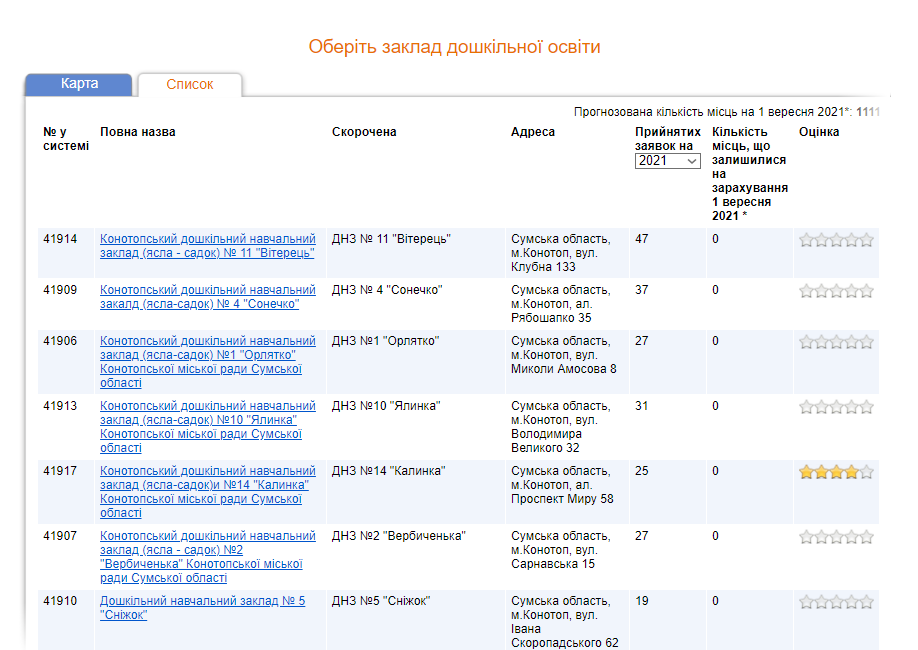
Task: Click star rating in row 41909
Action: [x=836, y=290]
